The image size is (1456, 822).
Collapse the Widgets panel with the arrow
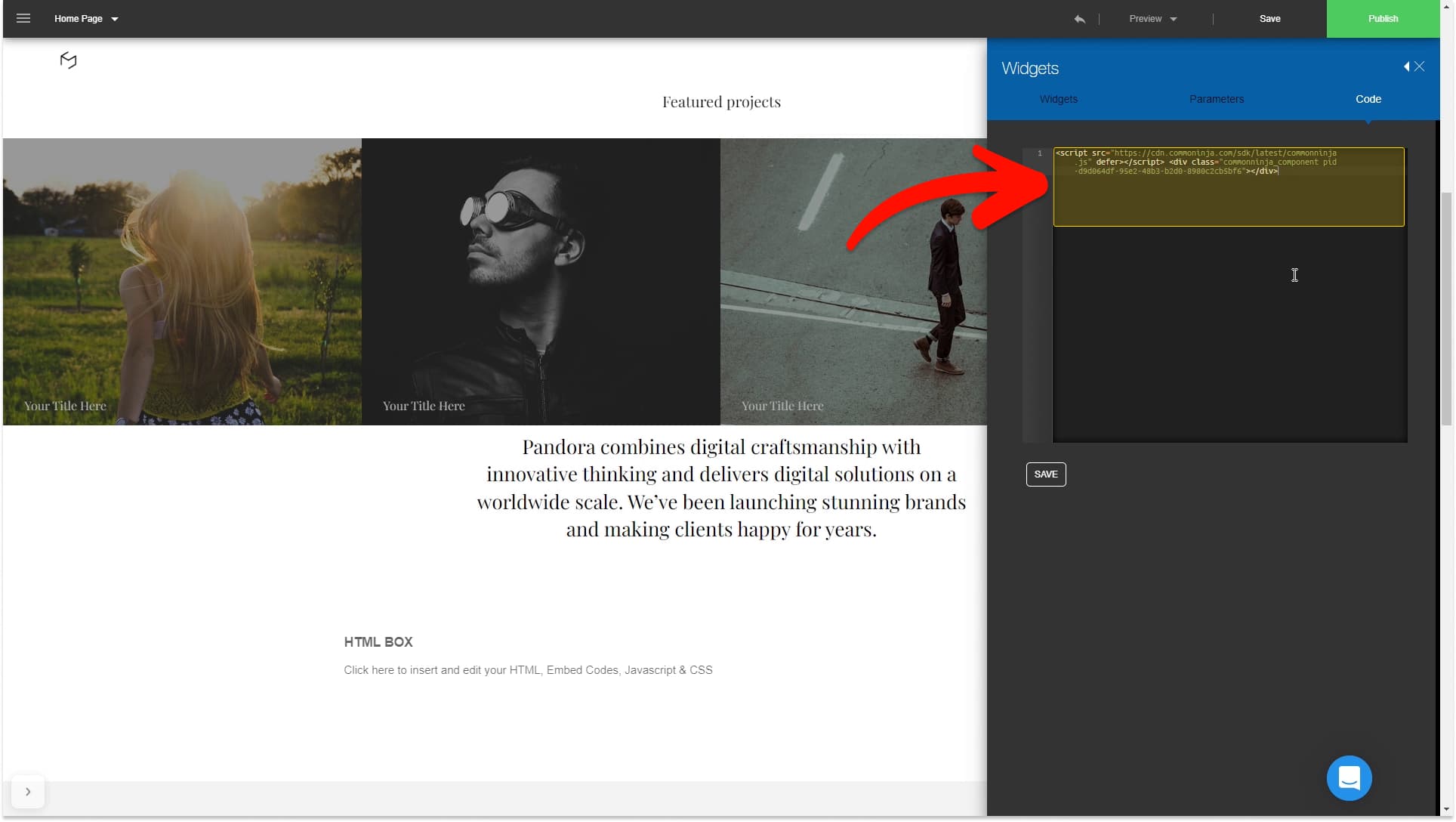(x=1406, y=66)
